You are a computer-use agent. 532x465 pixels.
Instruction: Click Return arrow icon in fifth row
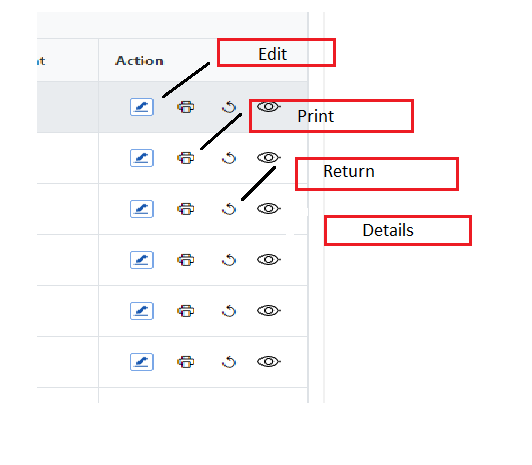(229, 311)
